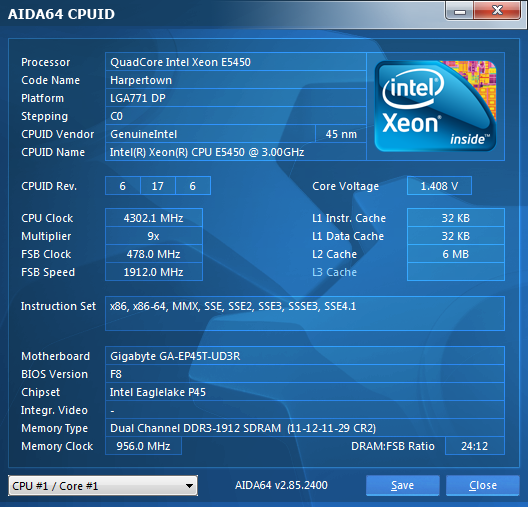Click the CPU Clock 4302.1 MHz value
The image size is (528, 507).
click(154, 218)
